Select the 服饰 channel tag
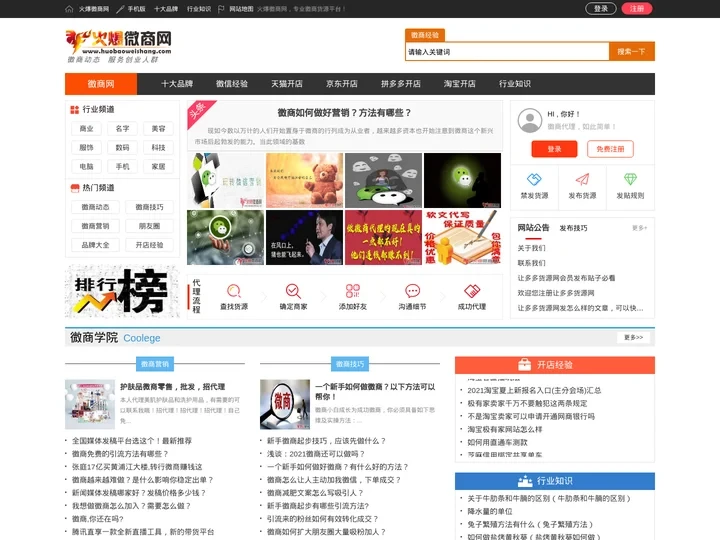This screenshot has height=540, width=720. pyautogui.click(x=86, y=147)
